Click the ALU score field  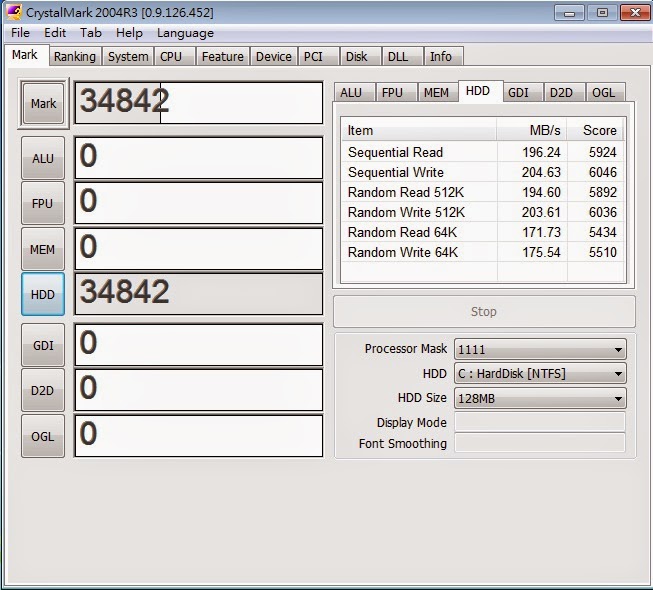click(199, 158)
